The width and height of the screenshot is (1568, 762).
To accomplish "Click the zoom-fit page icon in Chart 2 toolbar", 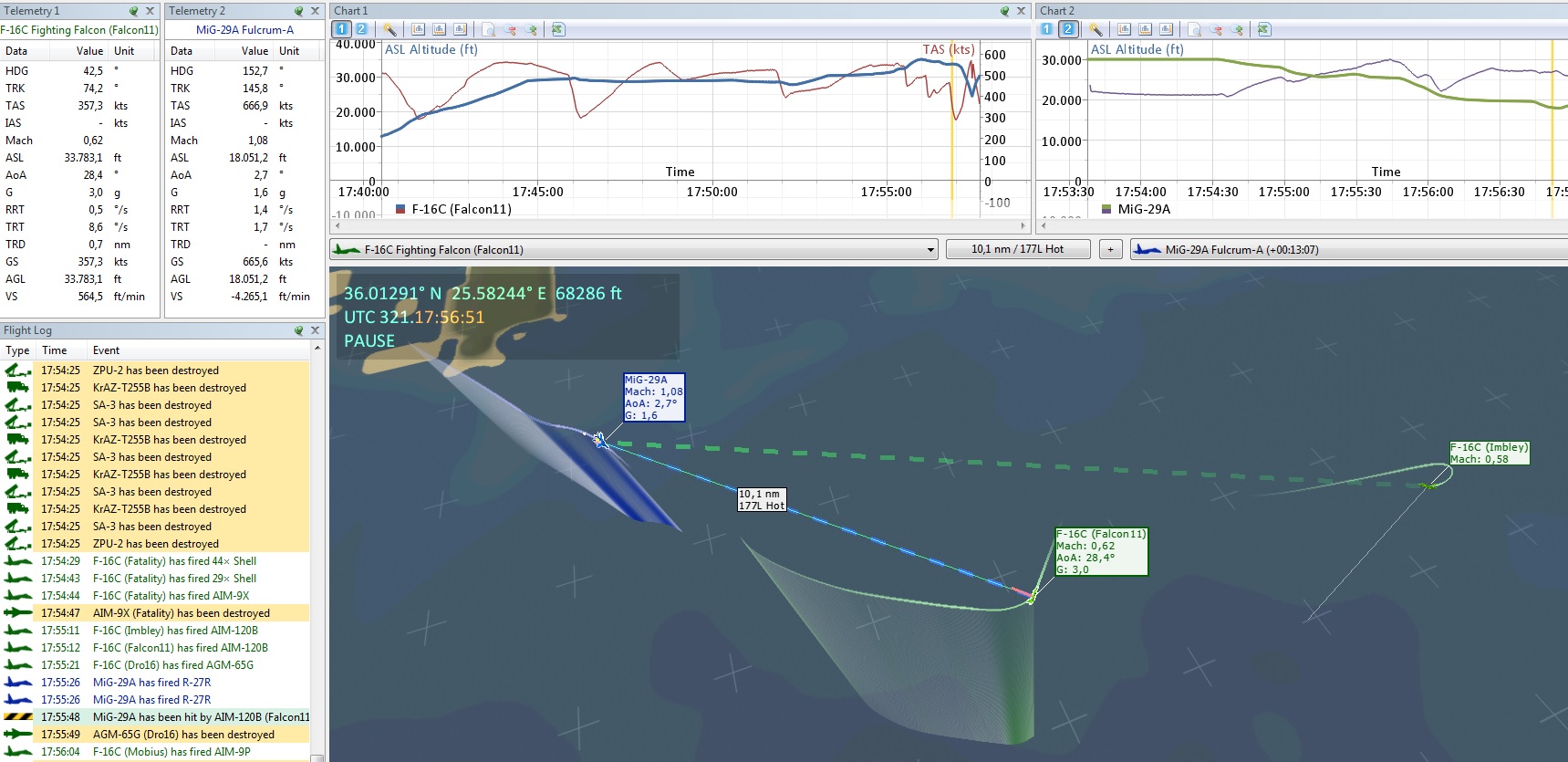I will click(1194, 29).
